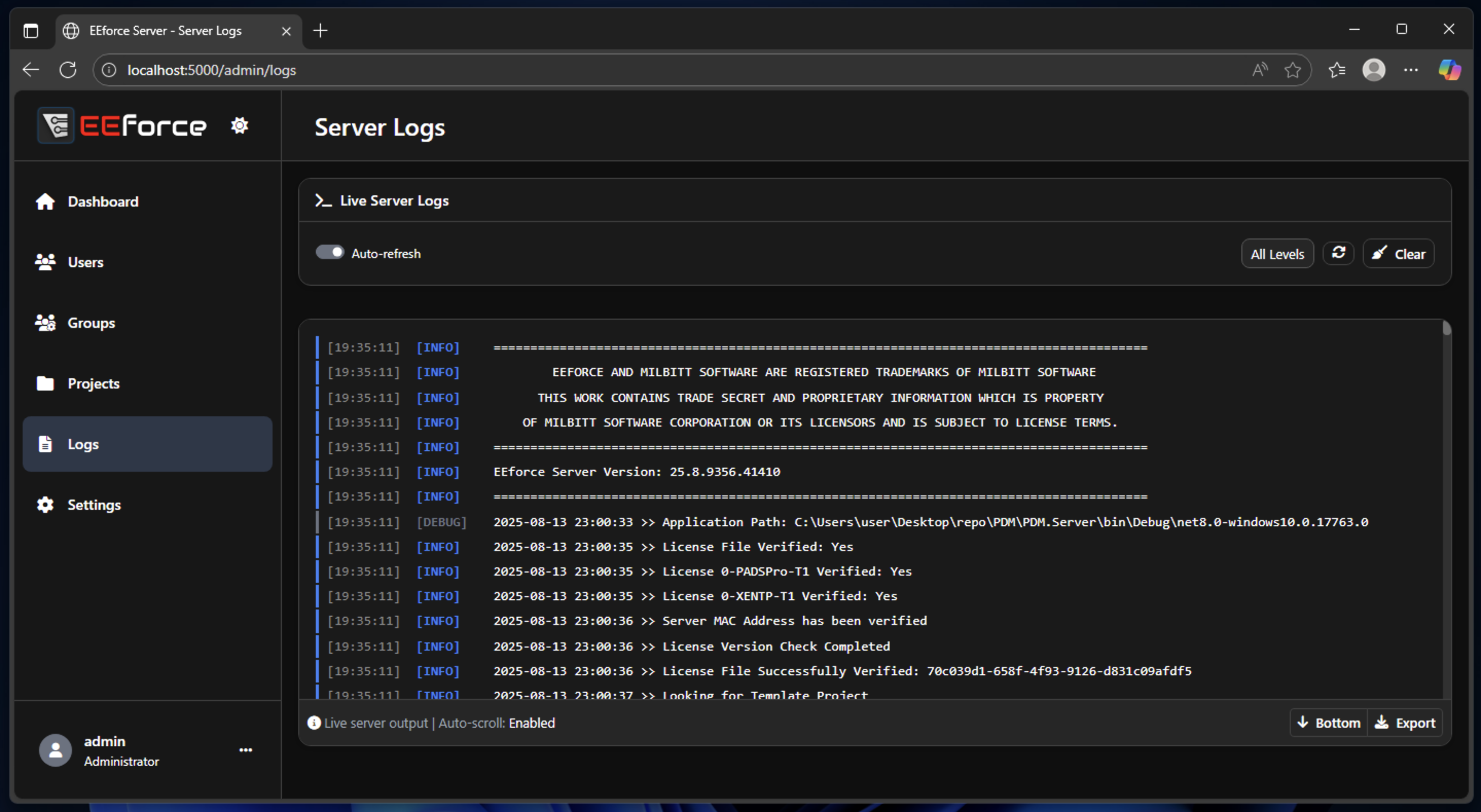The width and height of the screenshot is (1481, 812).
Task: Click the Bottom down-arrow icon
Action: (1303, 723)
